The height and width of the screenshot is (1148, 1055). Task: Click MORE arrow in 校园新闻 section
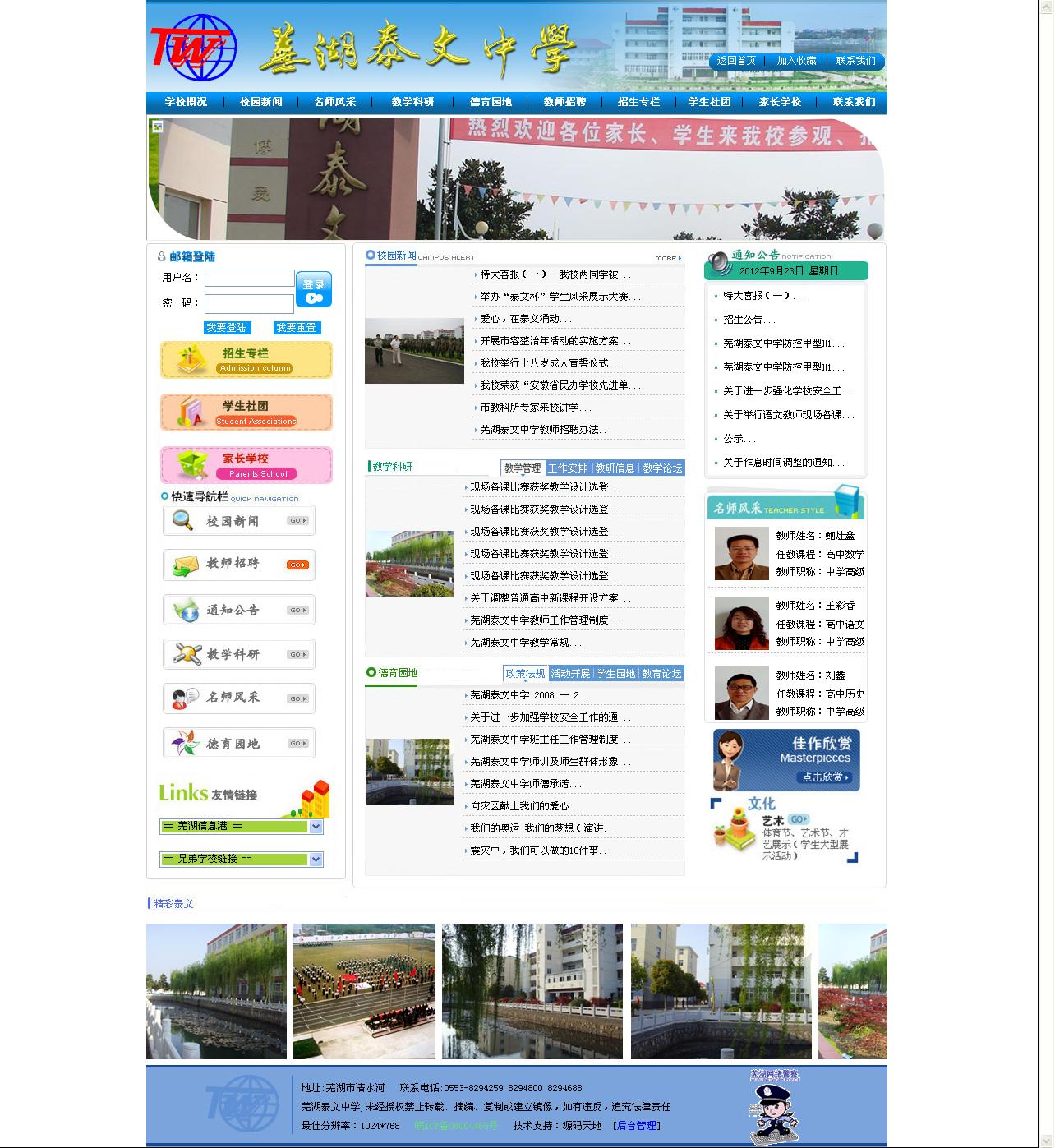tap(668, 258)
